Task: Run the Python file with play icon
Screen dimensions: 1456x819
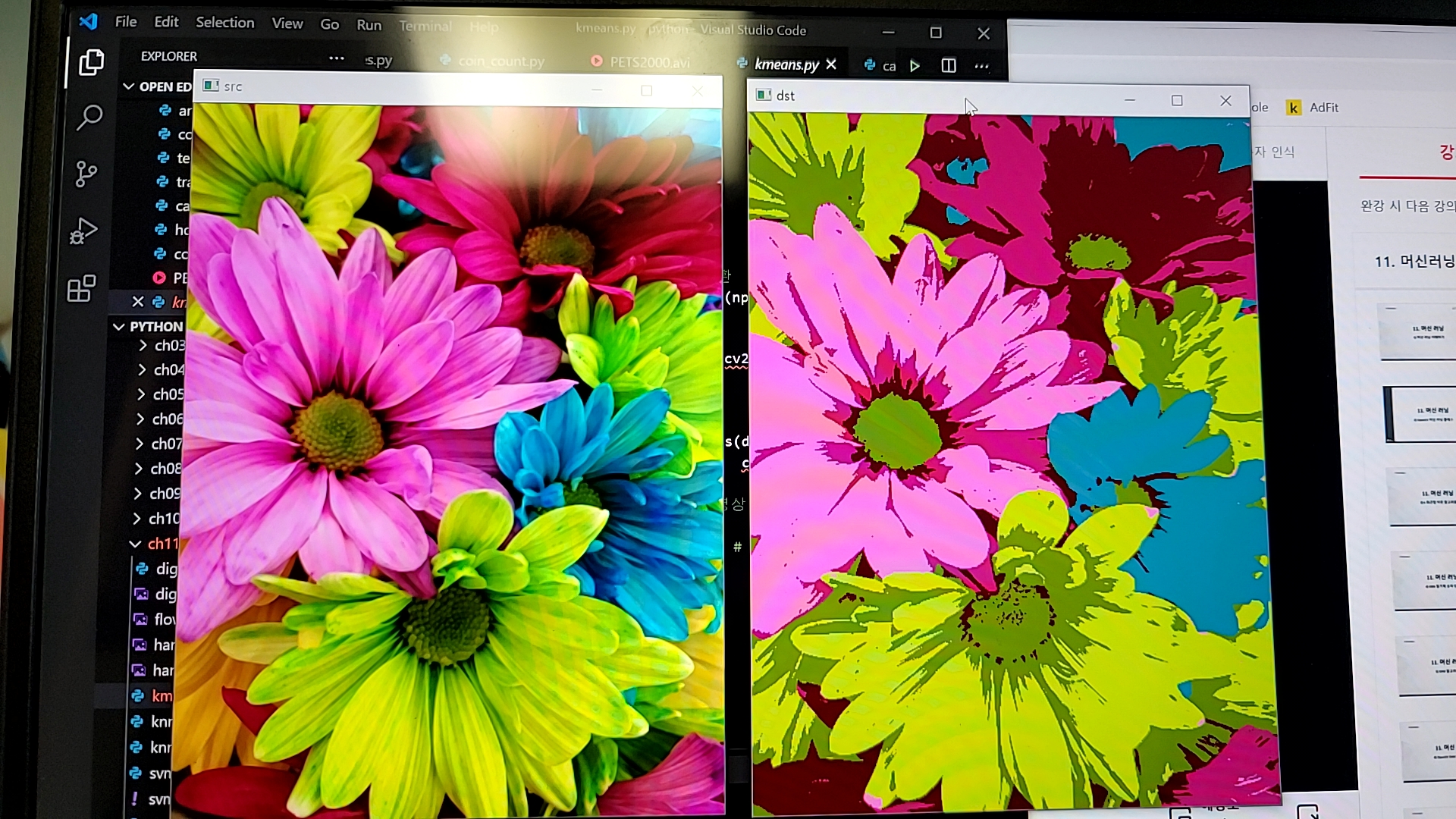Action: click(x=915, y=66)
